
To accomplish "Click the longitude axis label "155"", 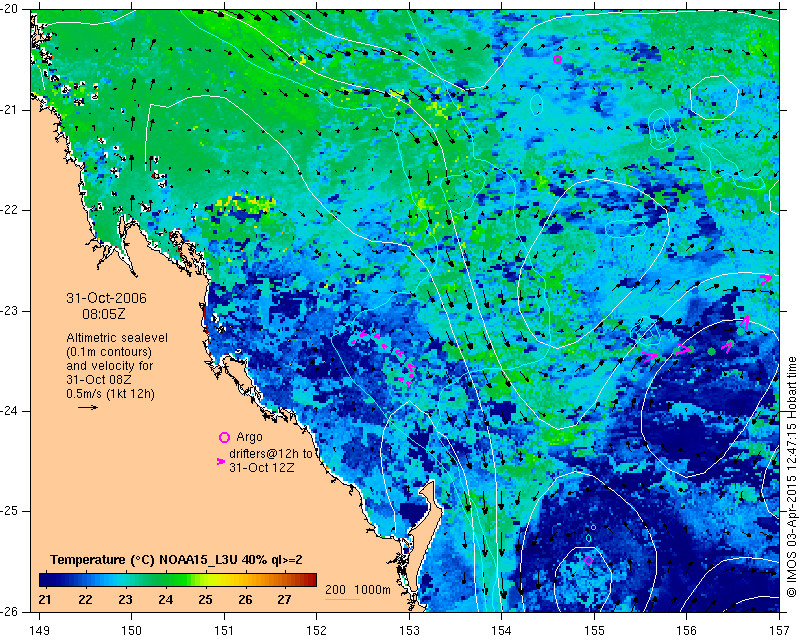I will 594,631.
